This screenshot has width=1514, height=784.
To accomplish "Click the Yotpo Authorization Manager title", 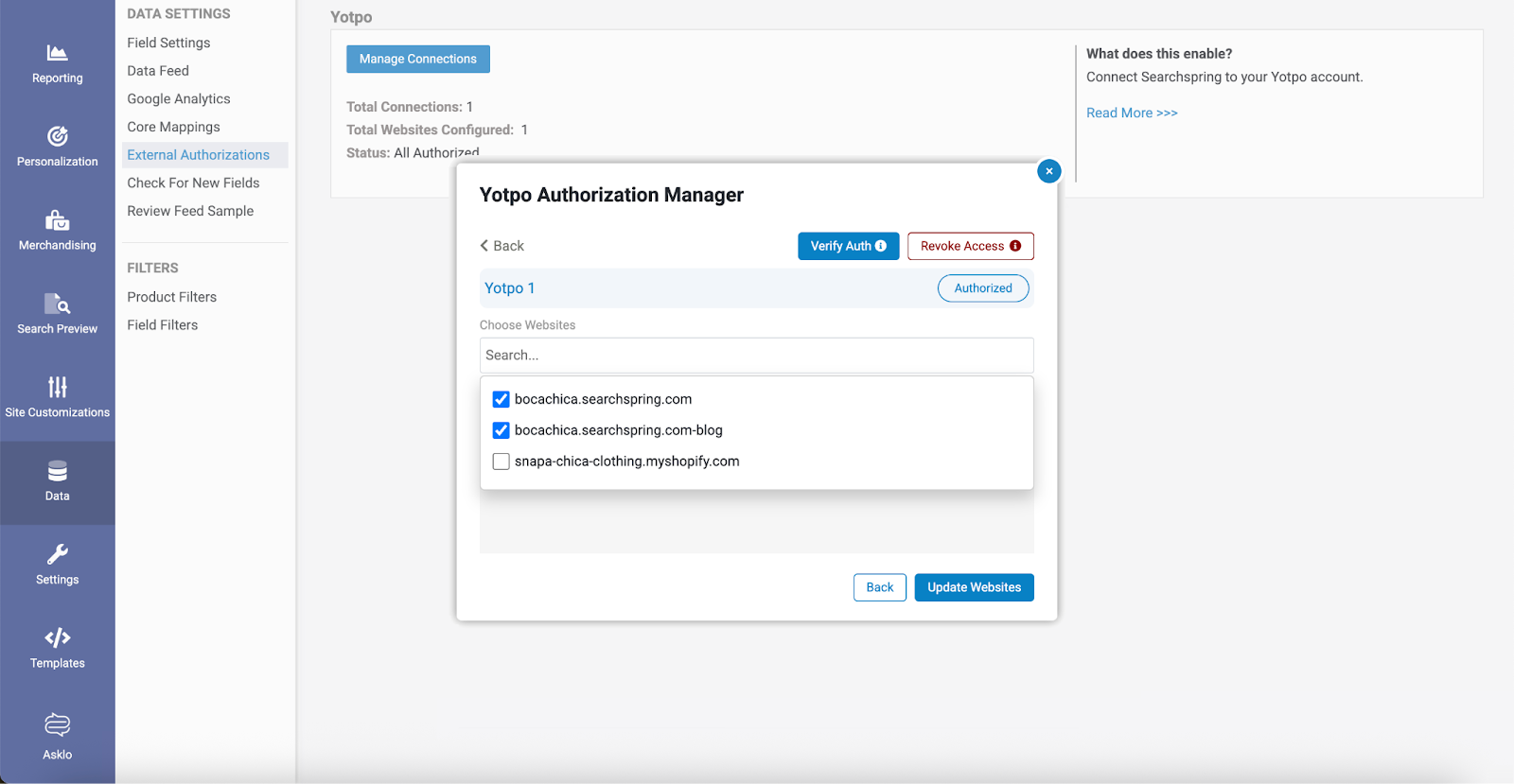I will click(611, 195).
